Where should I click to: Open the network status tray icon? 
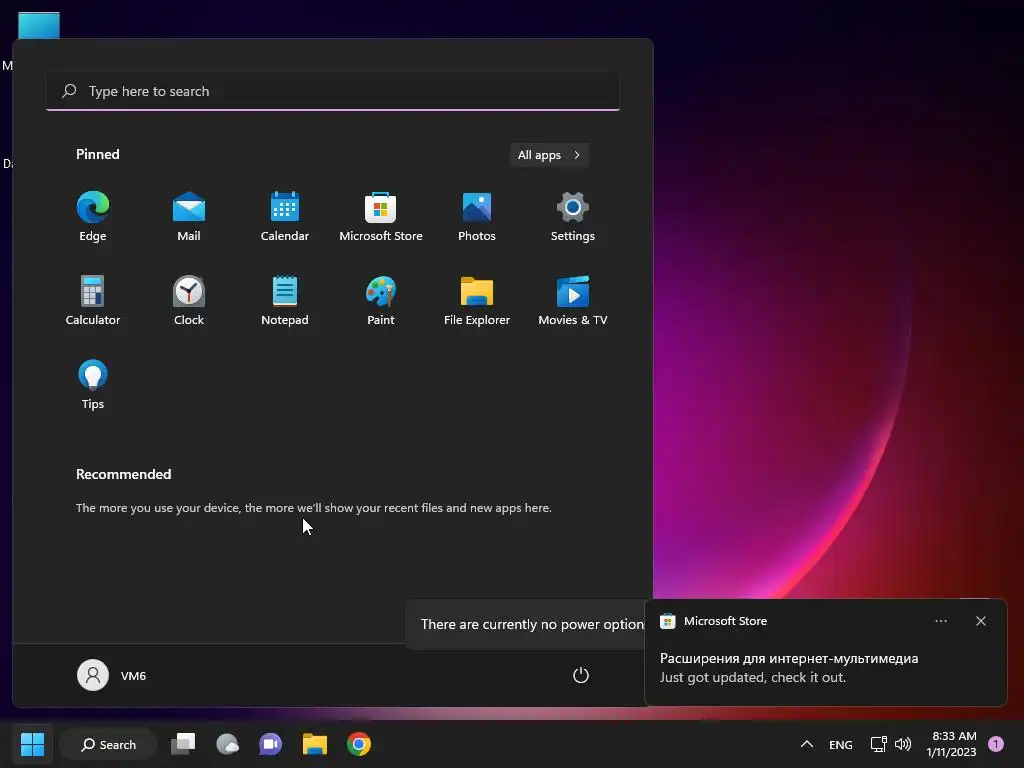[878, 744]
